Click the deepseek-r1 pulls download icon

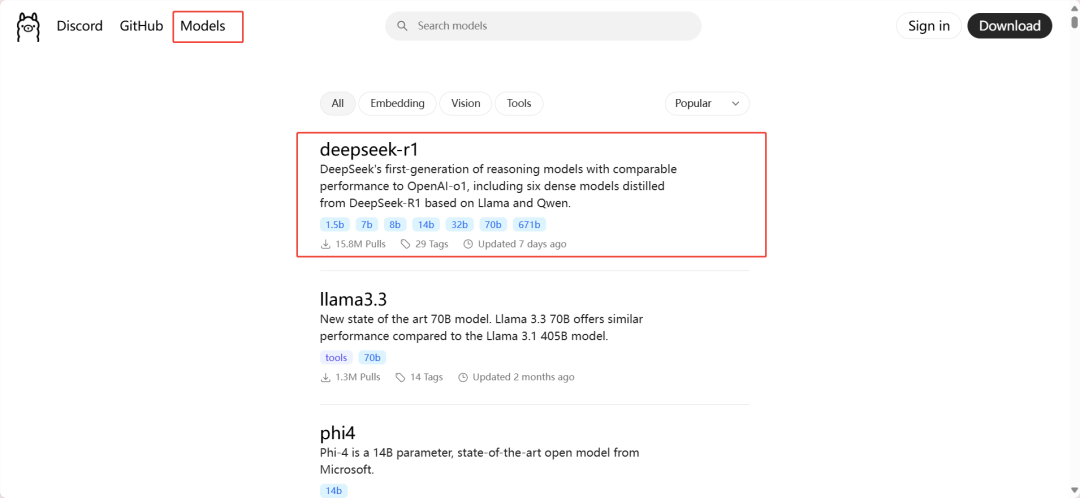(326, 244)
